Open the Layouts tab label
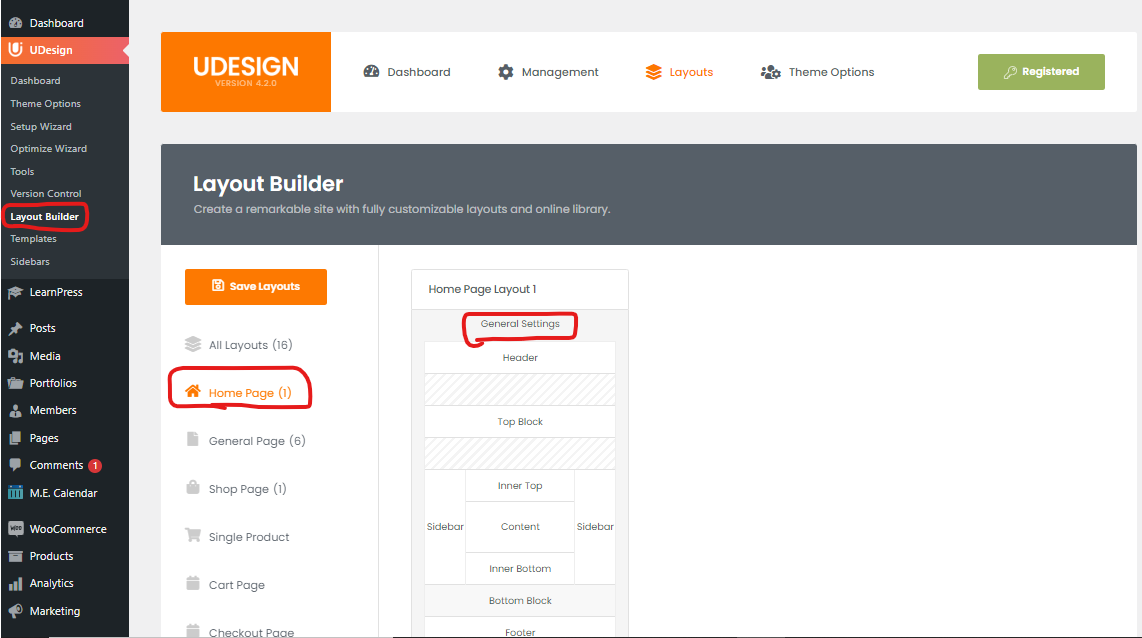Screen dimensions: 1142x638 [x=691, y=72]
